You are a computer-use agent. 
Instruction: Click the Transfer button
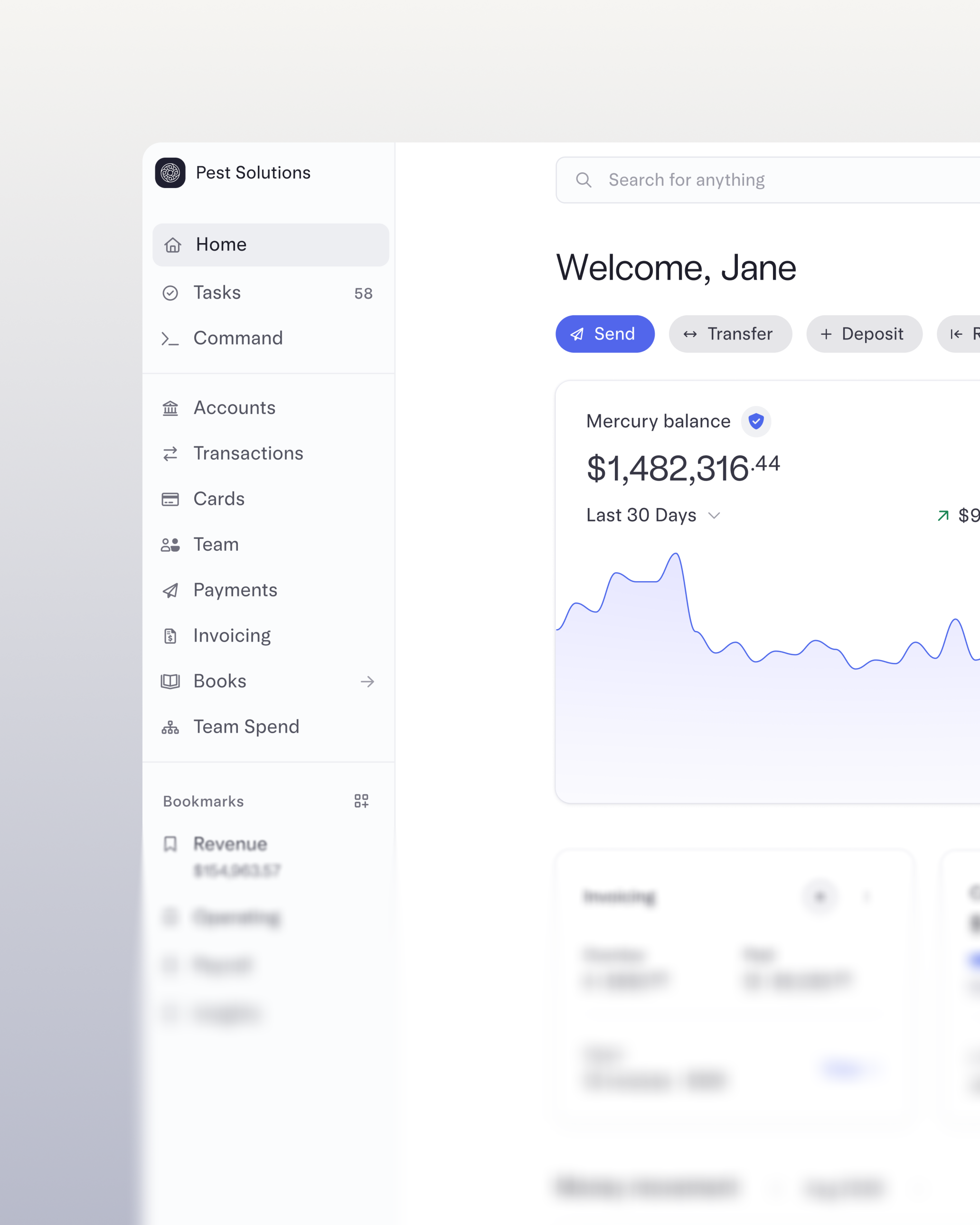click(x=730, y=334)
